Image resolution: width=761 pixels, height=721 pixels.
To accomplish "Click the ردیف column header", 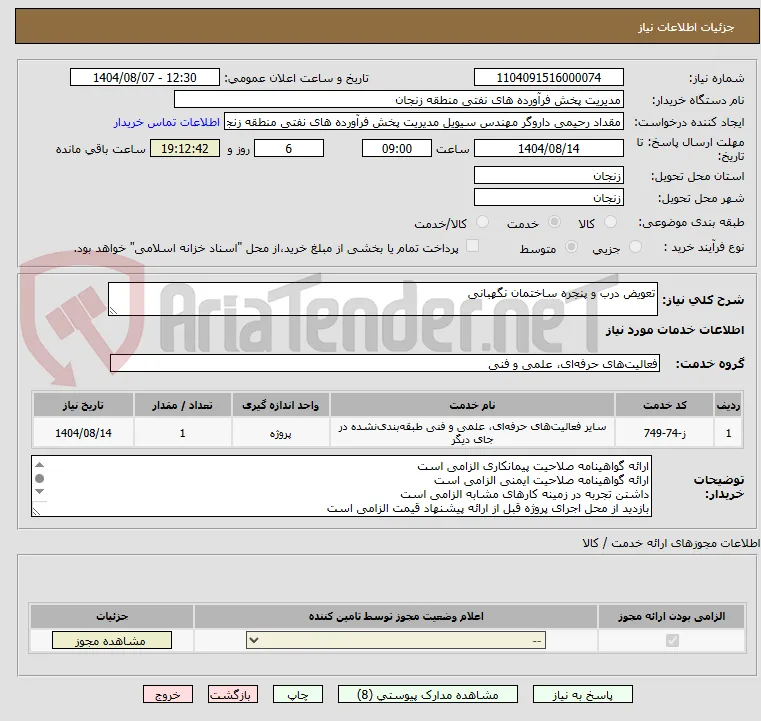I will coord(728,405).
